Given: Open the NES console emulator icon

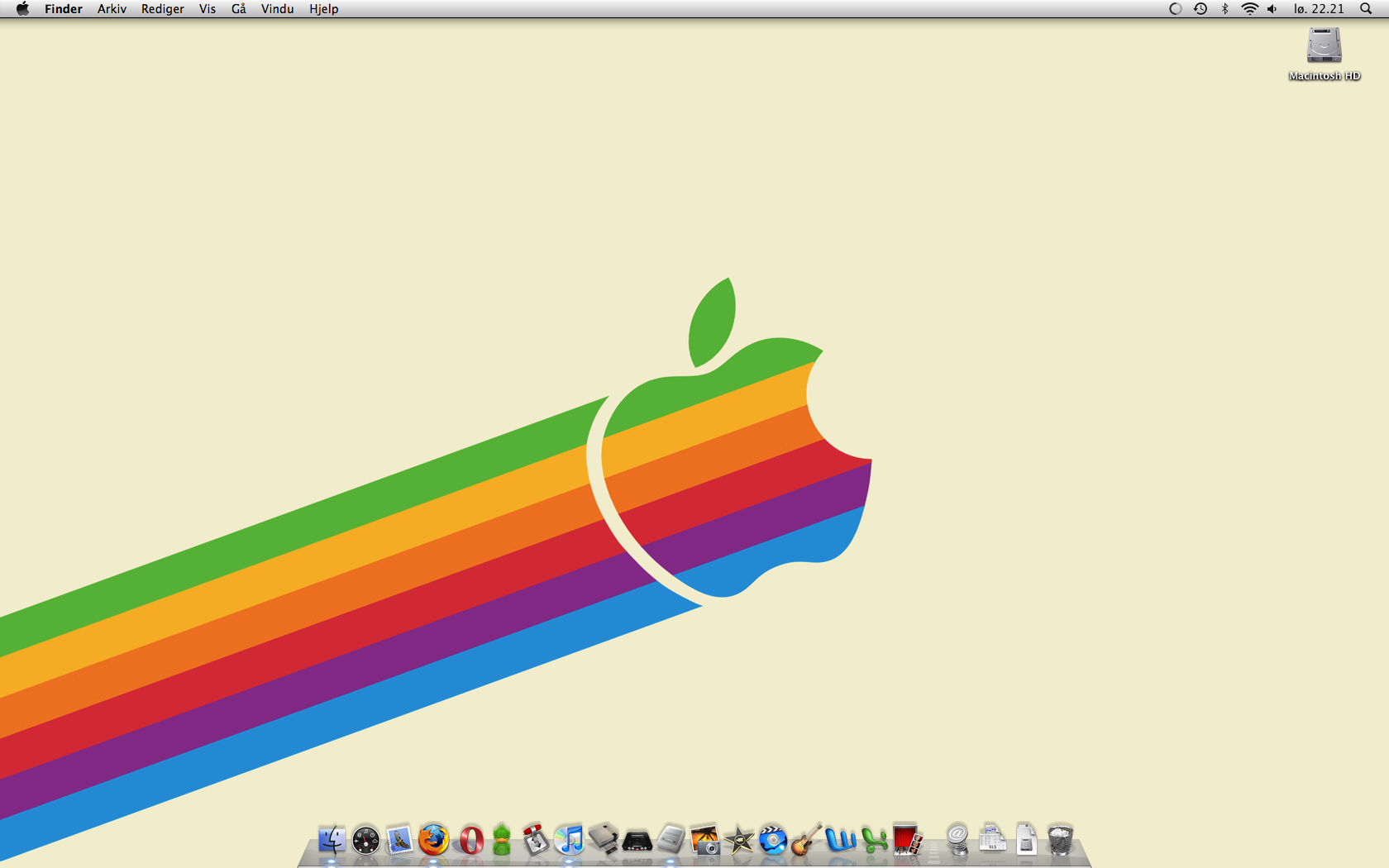Looking at the screenshot, I should pos(604,839).
